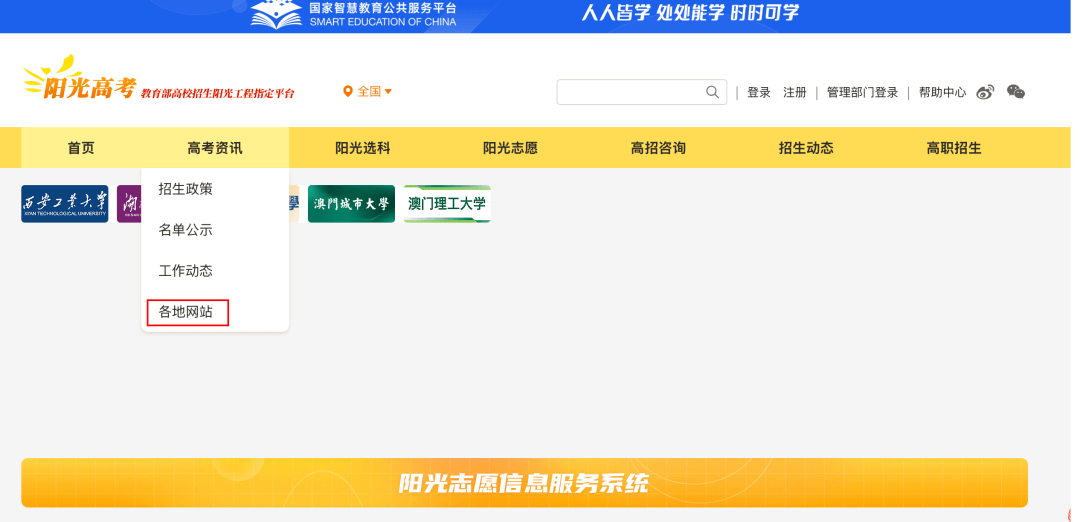Open the 高考资讯 menu
The image size is (1080, 522).
(x=215, y=148)
